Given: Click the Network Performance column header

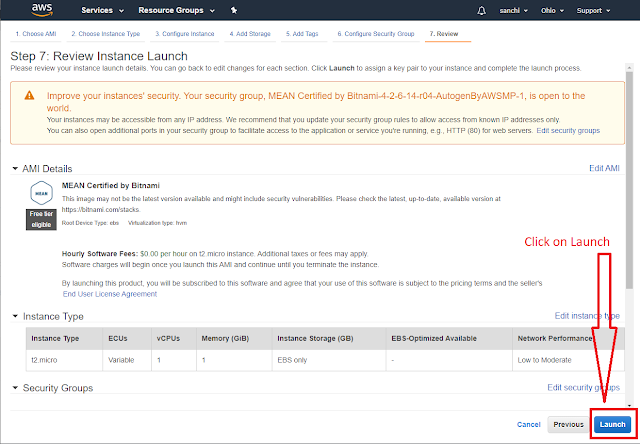Looking at the screenshot, I should click(568, 338).
